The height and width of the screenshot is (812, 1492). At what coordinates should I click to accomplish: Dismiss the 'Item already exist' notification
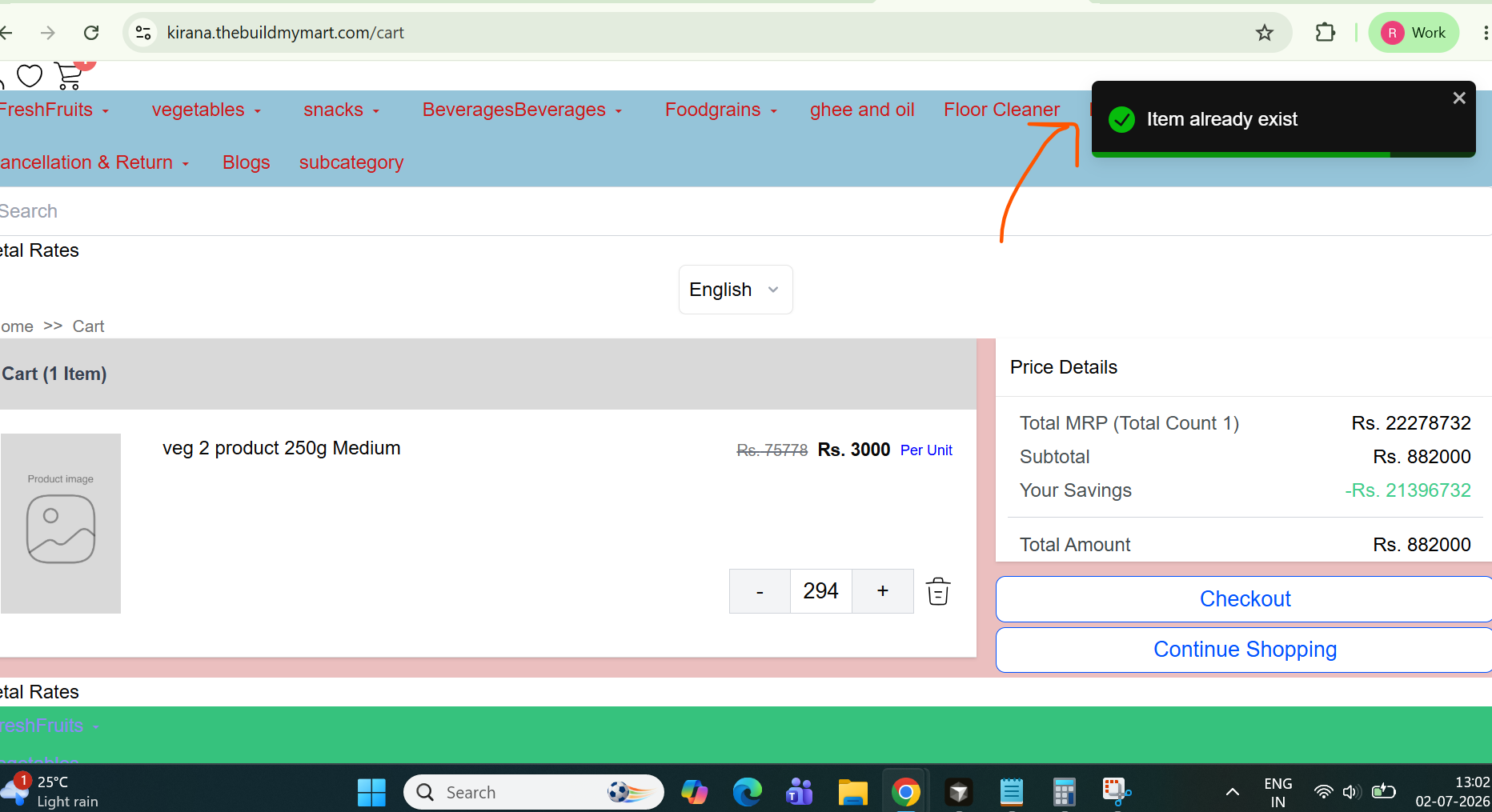click(1459, 98)
